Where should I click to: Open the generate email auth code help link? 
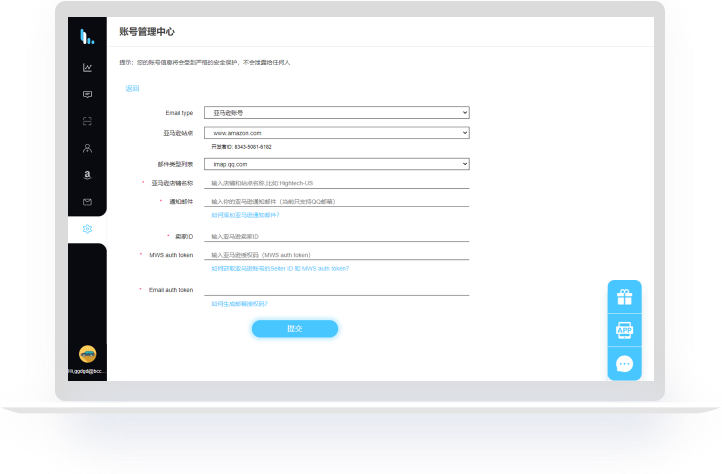point(239,304)
